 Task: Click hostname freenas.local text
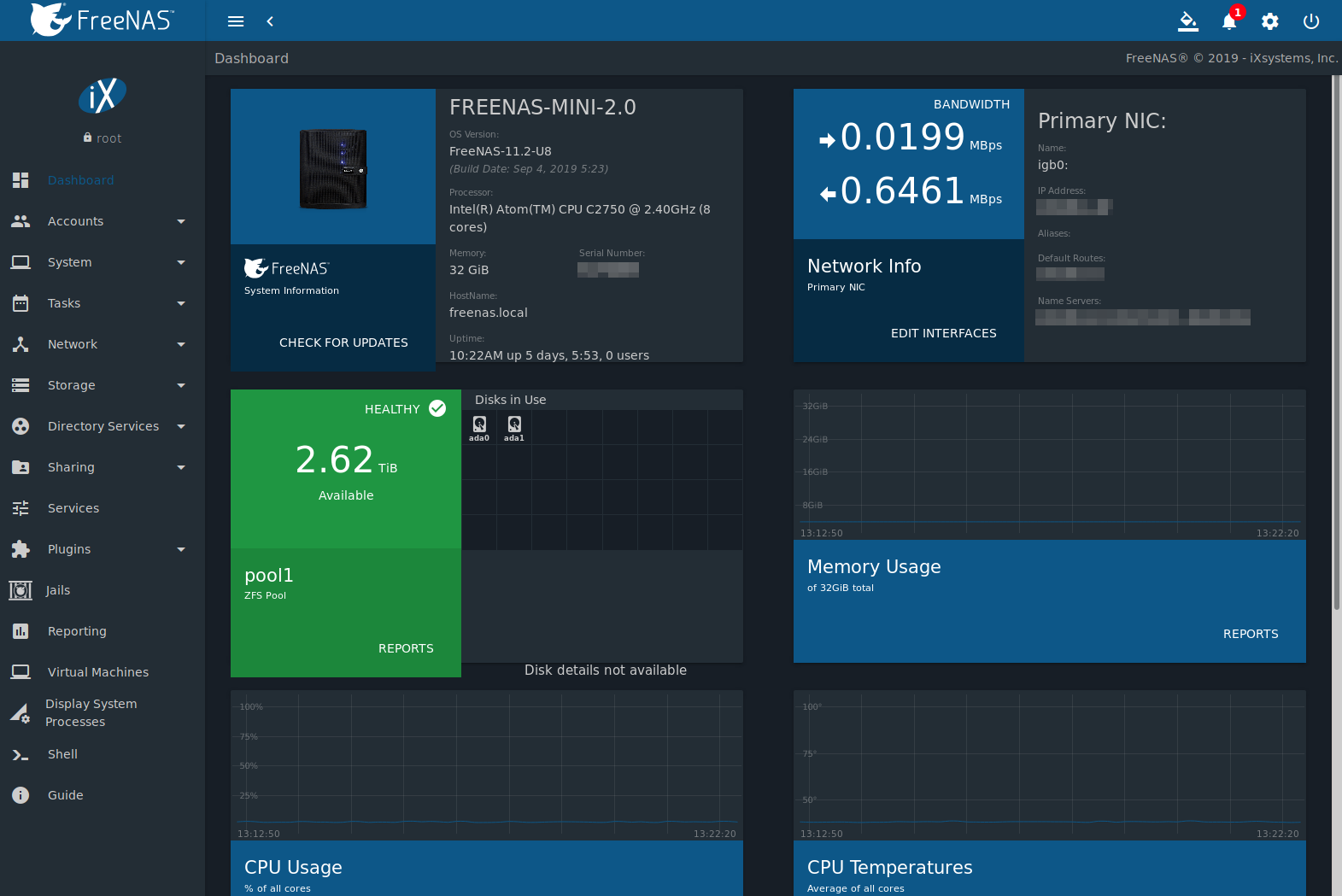click(489, 313)
